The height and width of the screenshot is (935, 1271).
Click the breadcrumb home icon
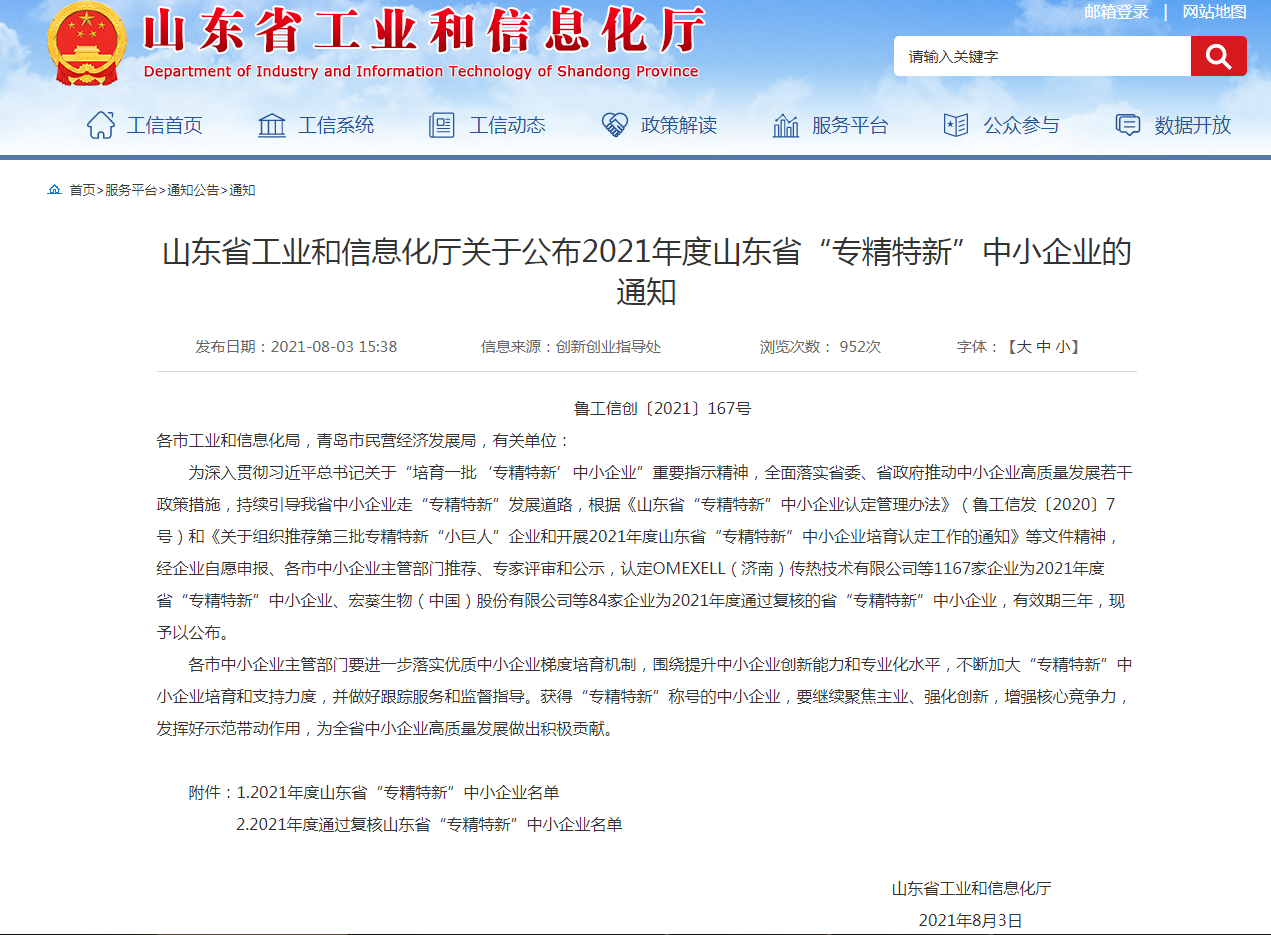click(x=55, y=190)
